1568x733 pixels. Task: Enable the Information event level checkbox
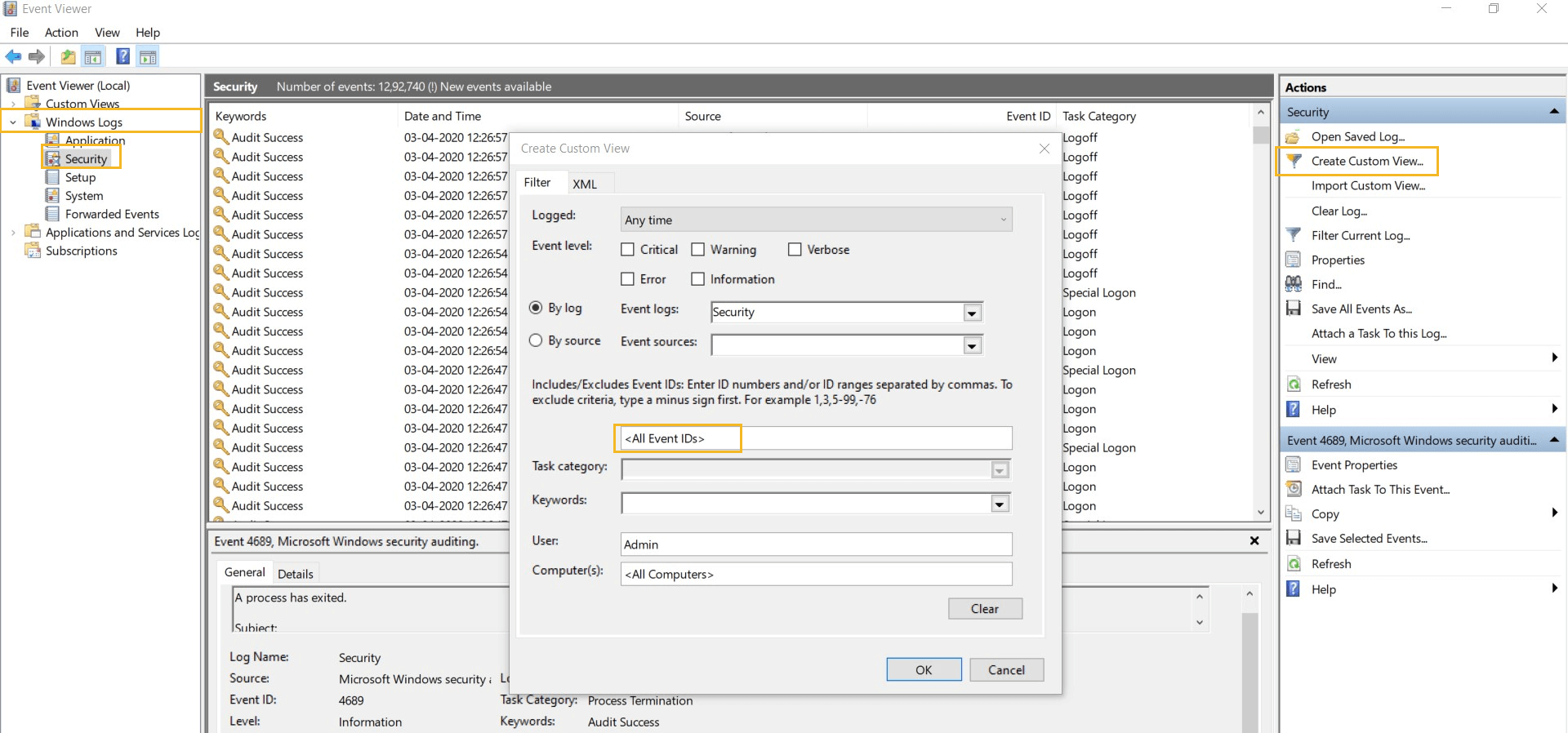[697, 279]
